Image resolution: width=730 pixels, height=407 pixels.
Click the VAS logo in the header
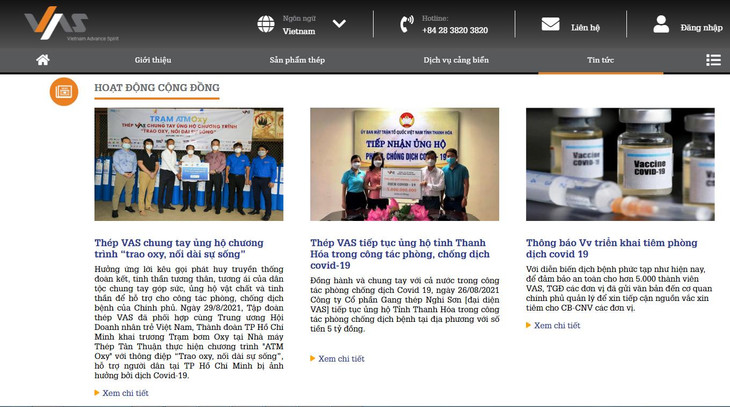56,22
